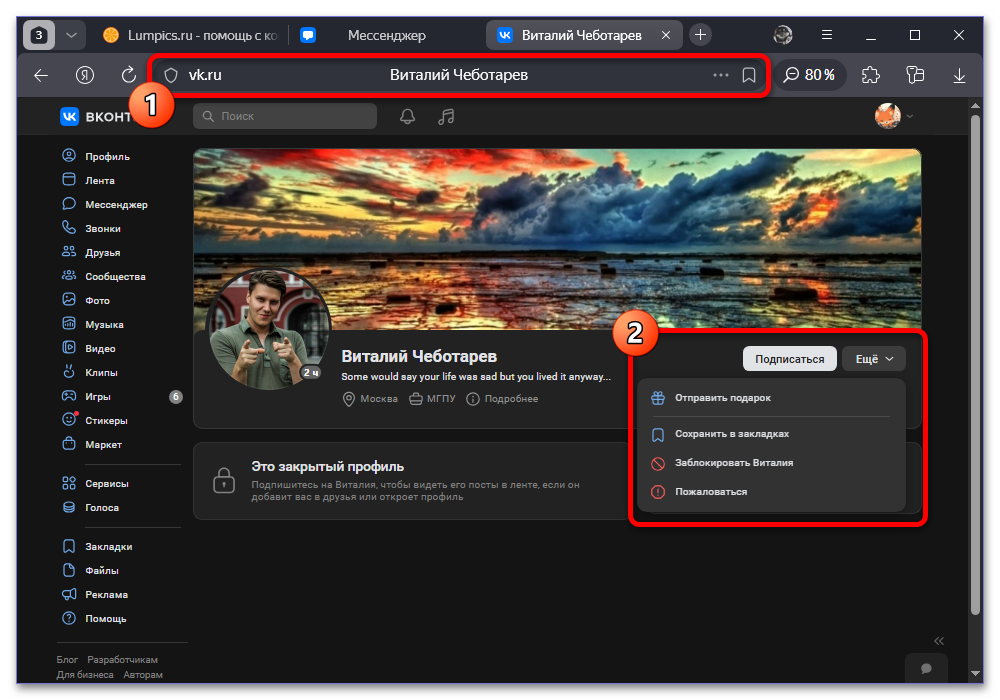Click the Фото sidebar icon
The width and height of the screenshot is (1000, 700).
(69, 300)
